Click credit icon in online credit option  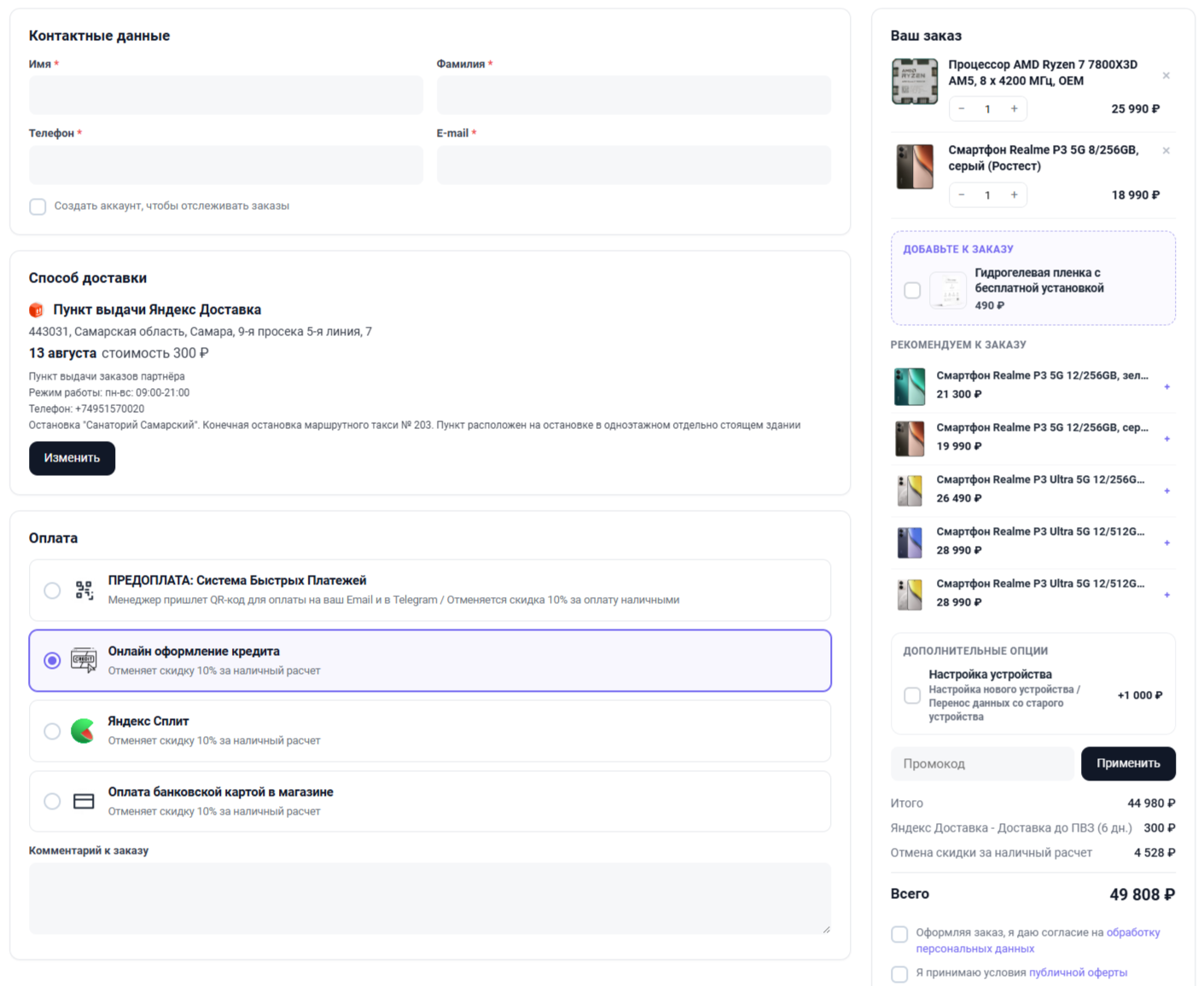click(x=84, y=660)
